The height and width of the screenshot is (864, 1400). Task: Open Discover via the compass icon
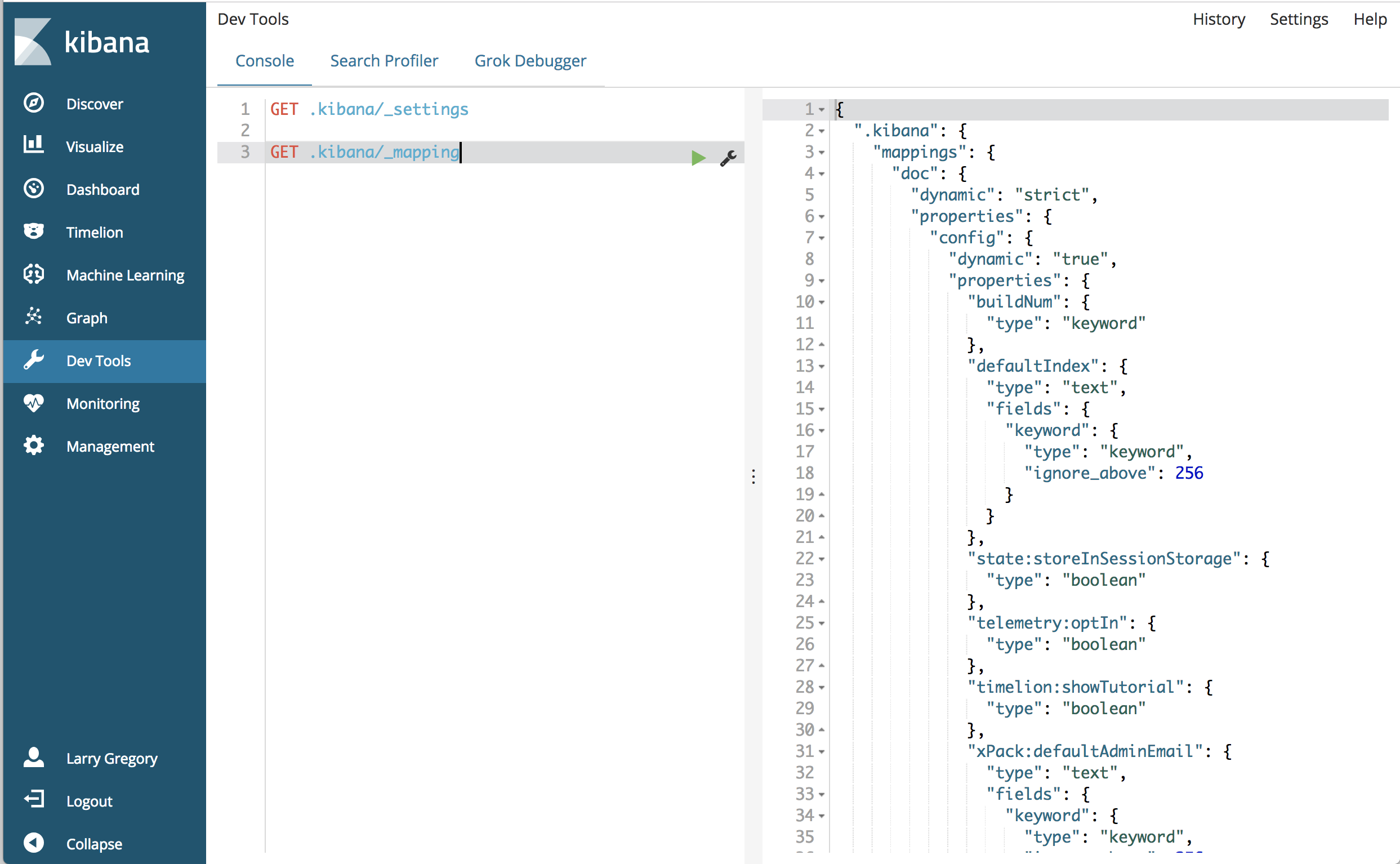tap(34, 103)
